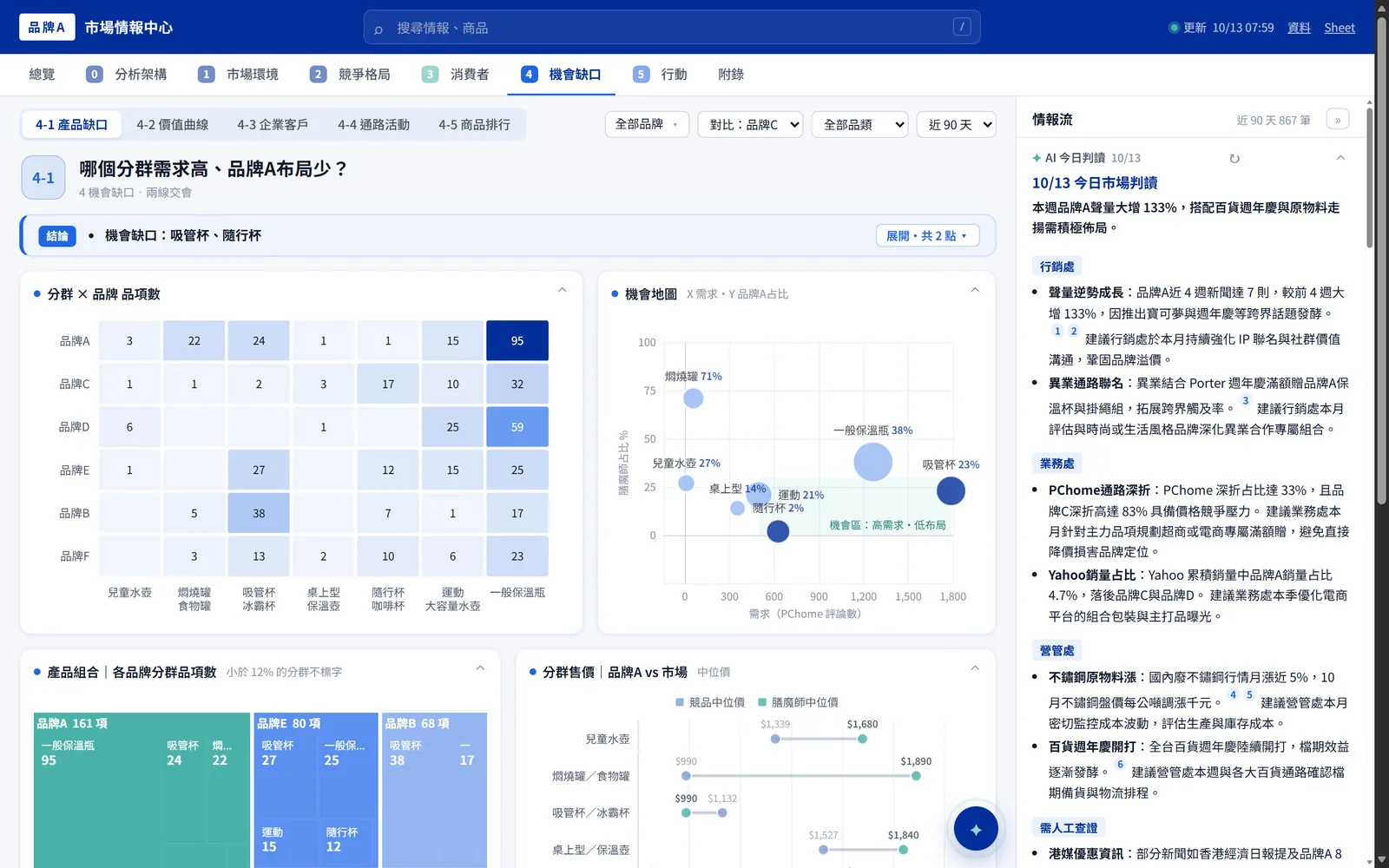Collapse the 分群 × 品牌 品項數 card

[x=562, y=290]
